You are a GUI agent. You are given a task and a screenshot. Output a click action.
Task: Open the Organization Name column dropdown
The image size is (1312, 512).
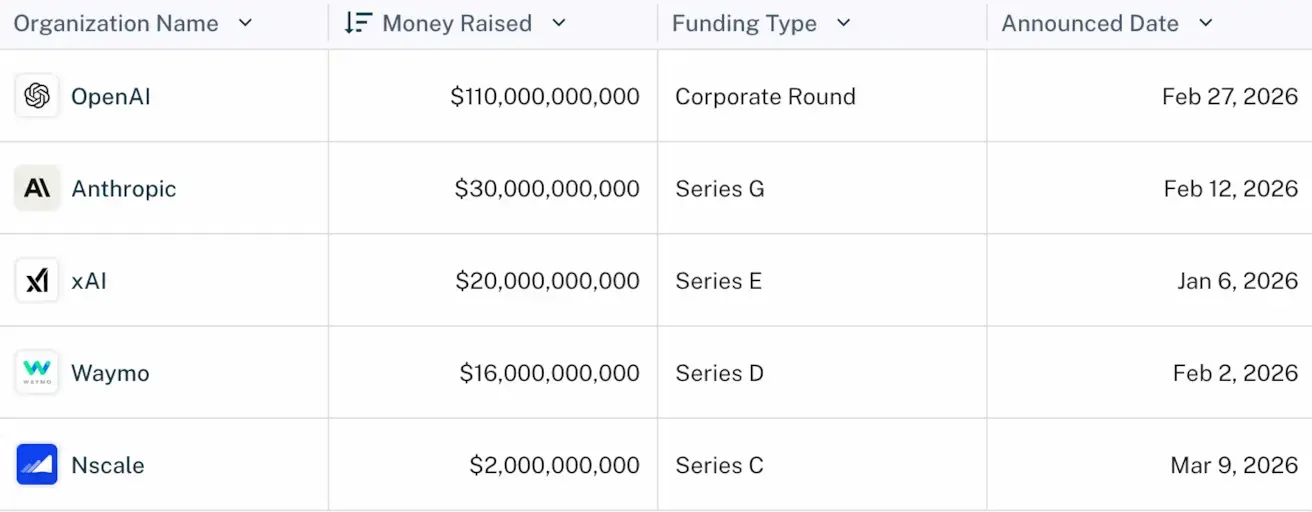click(246, 23)
